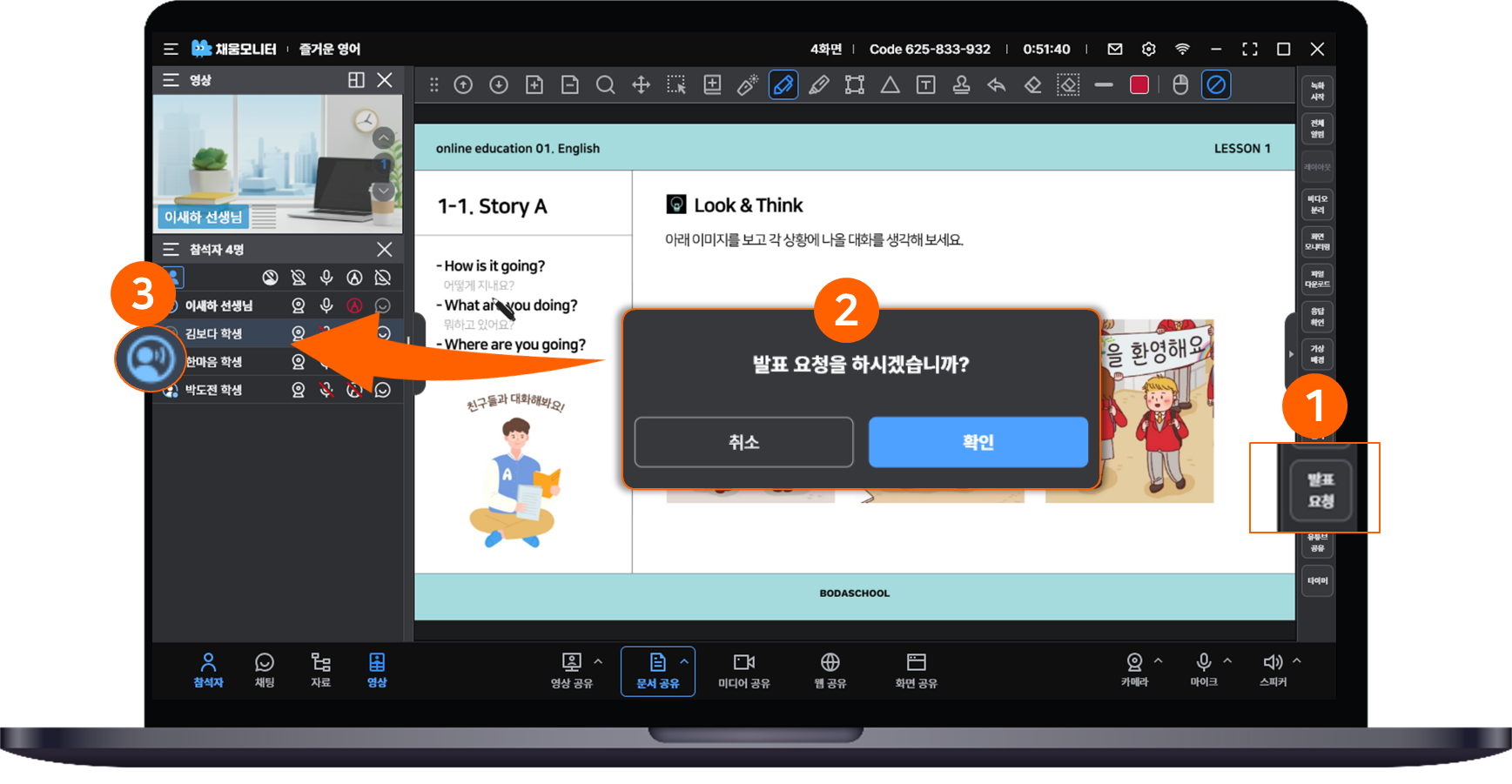The height and width of the screenshot is (784, 1512).
Task: Click the teacher video thumbnail
Action: coord(278,163)
